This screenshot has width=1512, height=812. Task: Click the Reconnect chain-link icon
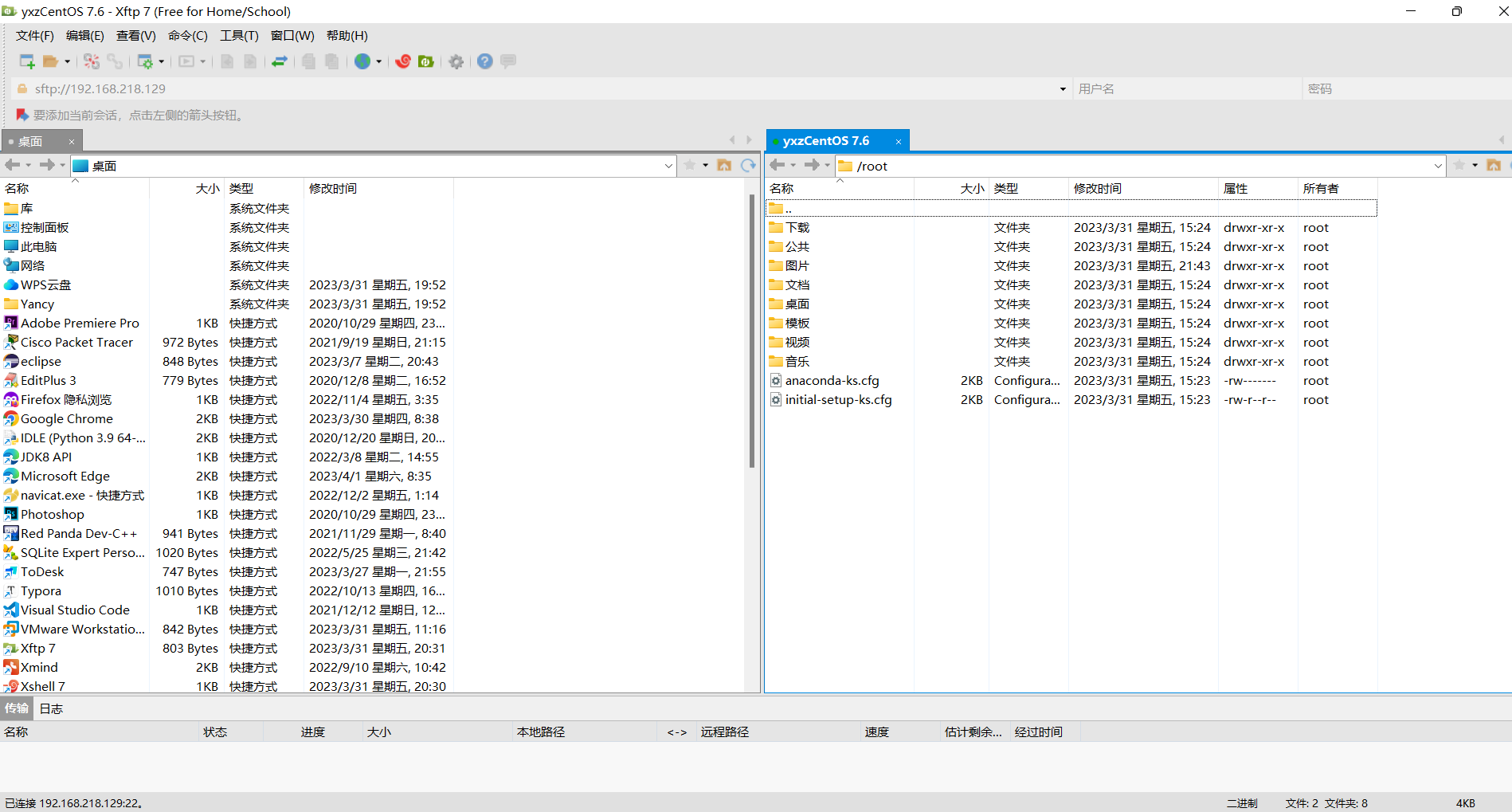point(115,61)
